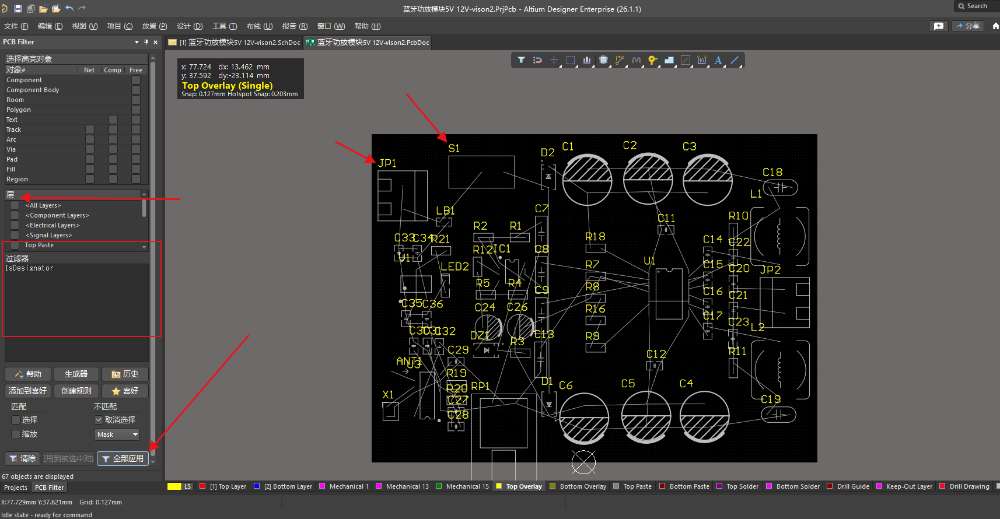The height and width of the screenshot is (519, 1000).
Task: Click the blue Bottom Layer color swatch
Action: pyautogui.click(x=257, y=486)
